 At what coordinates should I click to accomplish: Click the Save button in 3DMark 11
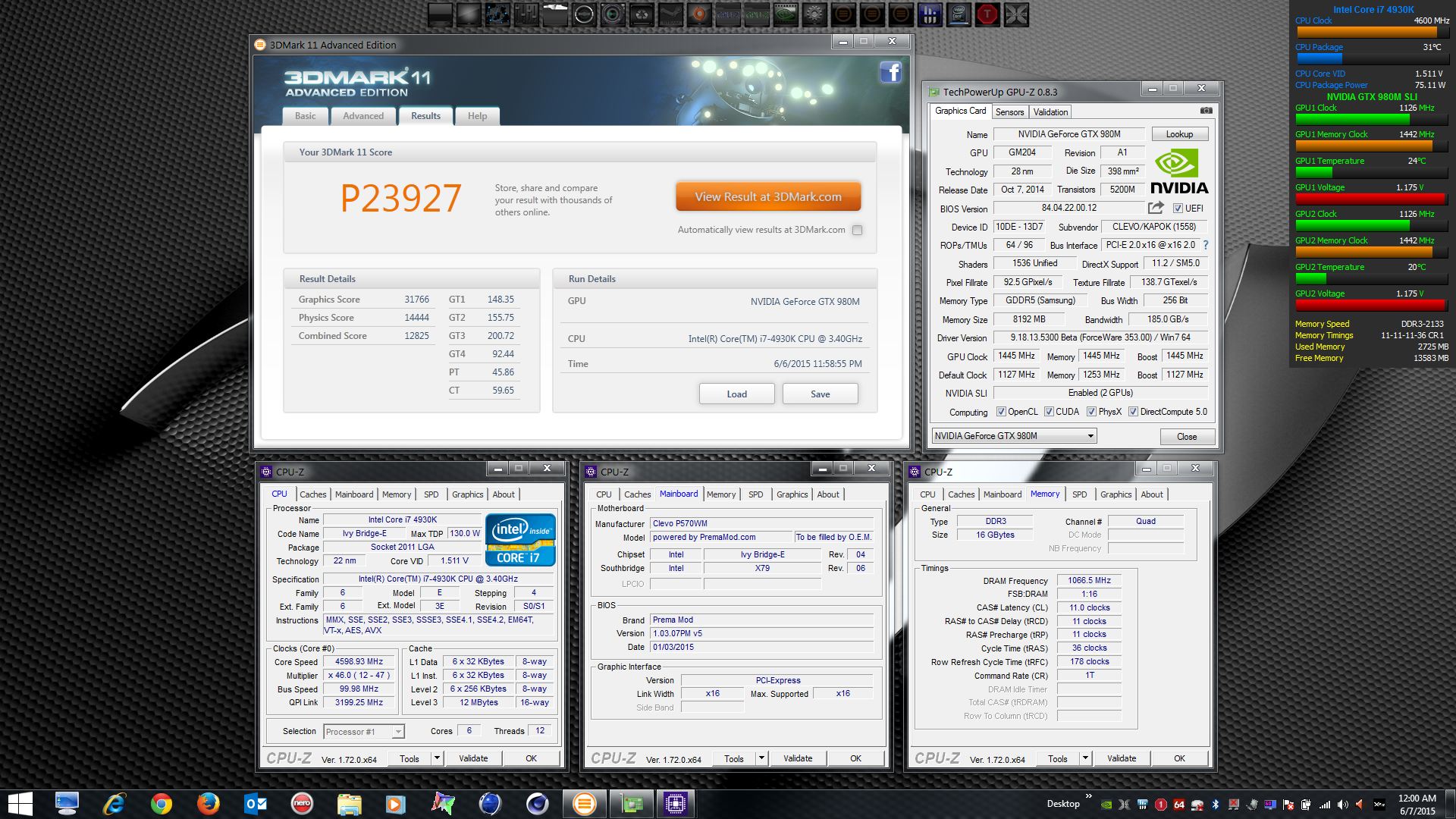coord(820,394)
